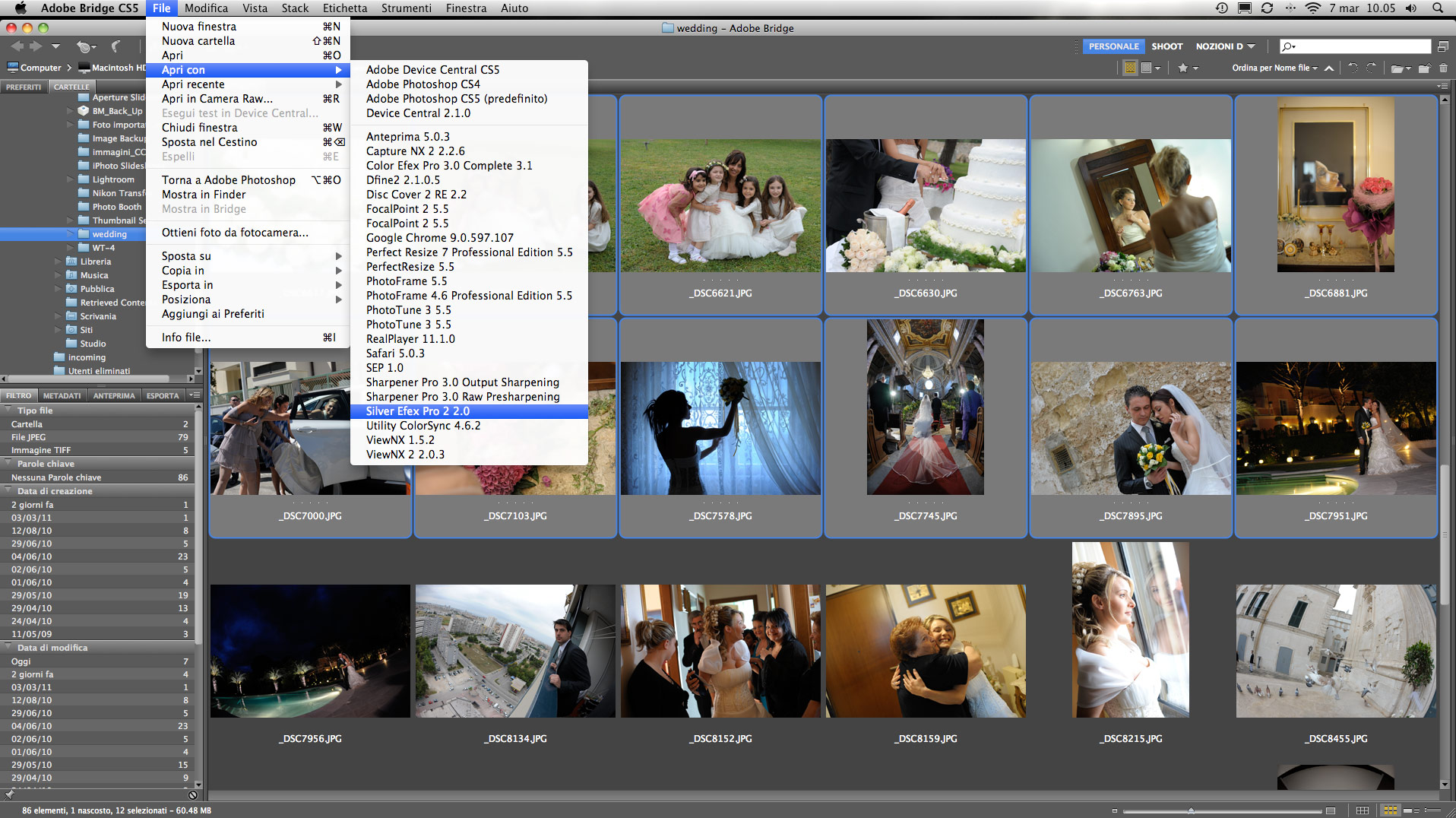Switch to details view icon
This screenshot has width=1456, height=818.
pos(1411,810)
